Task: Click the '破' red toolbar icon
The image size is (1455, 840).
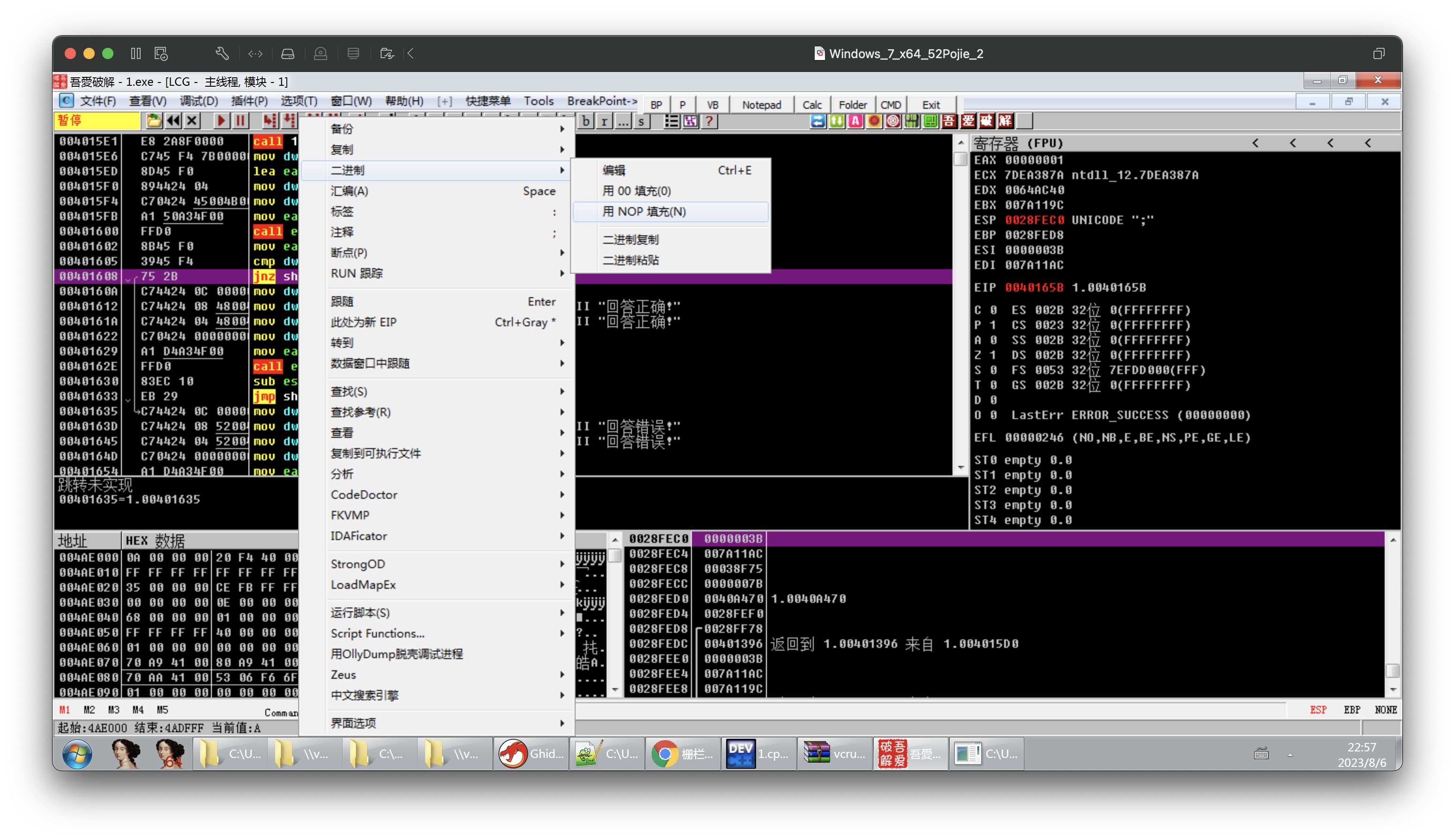Action: pyautogui.click(x=987, y=121)
